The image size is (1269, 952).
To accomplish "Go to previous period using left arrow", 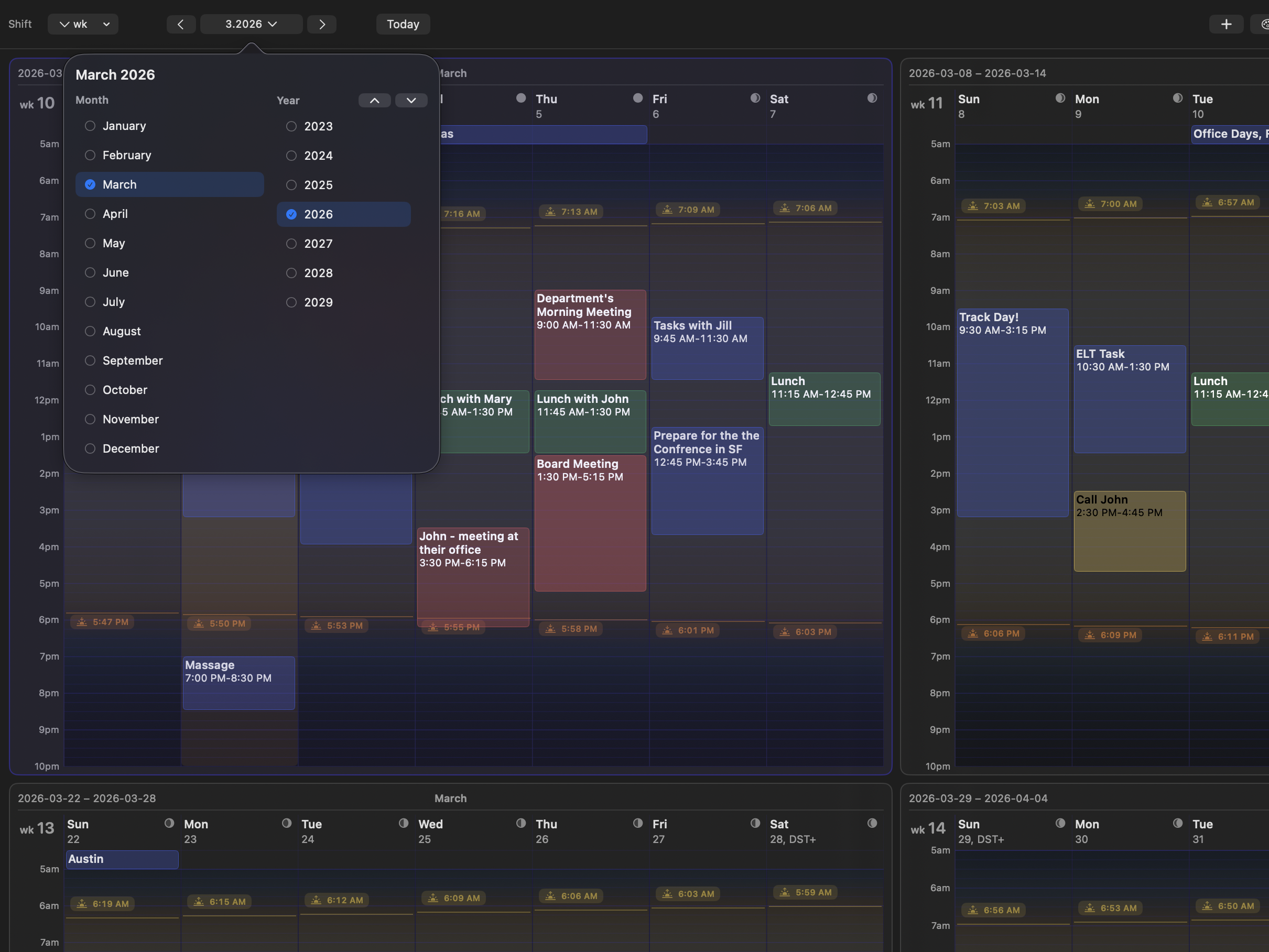I will [181, 24].
